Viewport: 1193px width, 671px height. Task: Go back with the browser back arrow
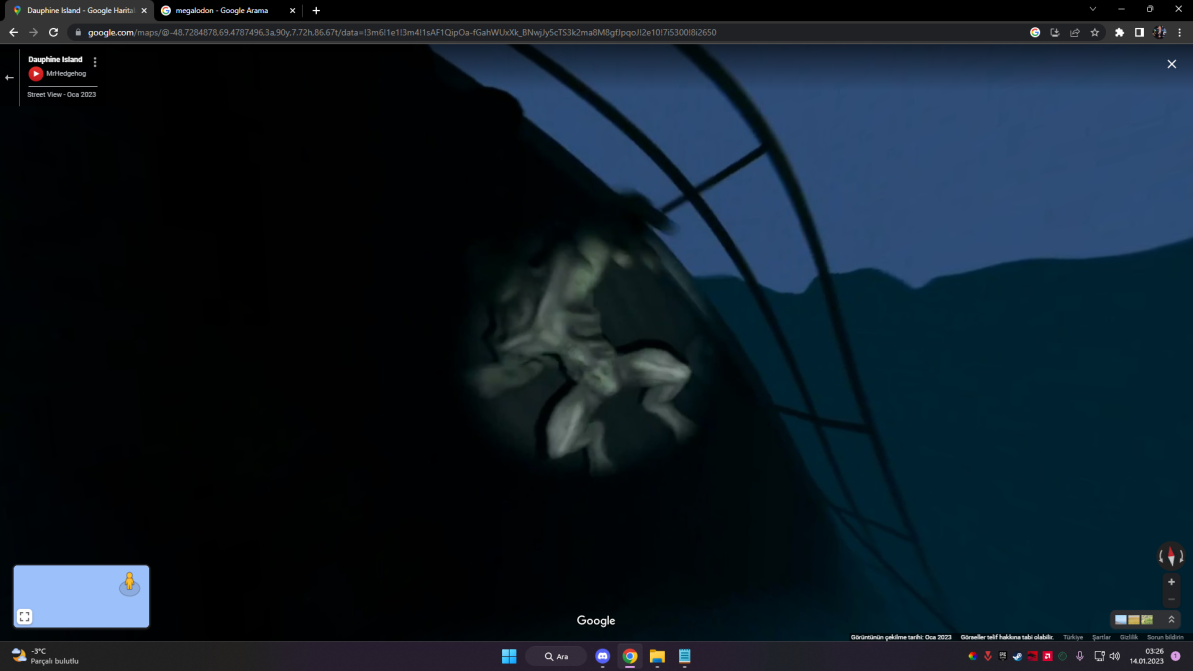pyautogui.click(x=13, y=32)
